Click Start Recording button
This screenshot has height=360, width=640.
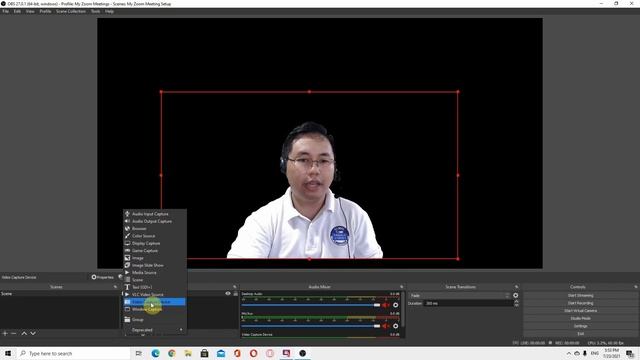click(580, 303)
